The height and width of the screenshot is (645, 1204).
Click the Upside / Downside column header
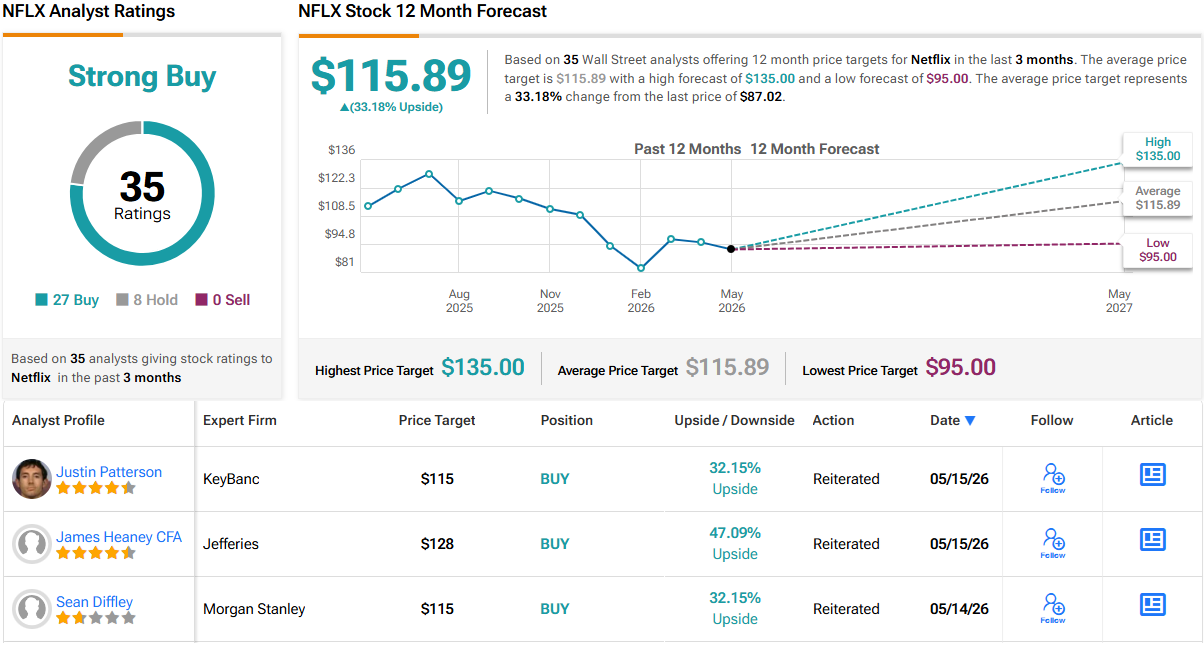734,420
